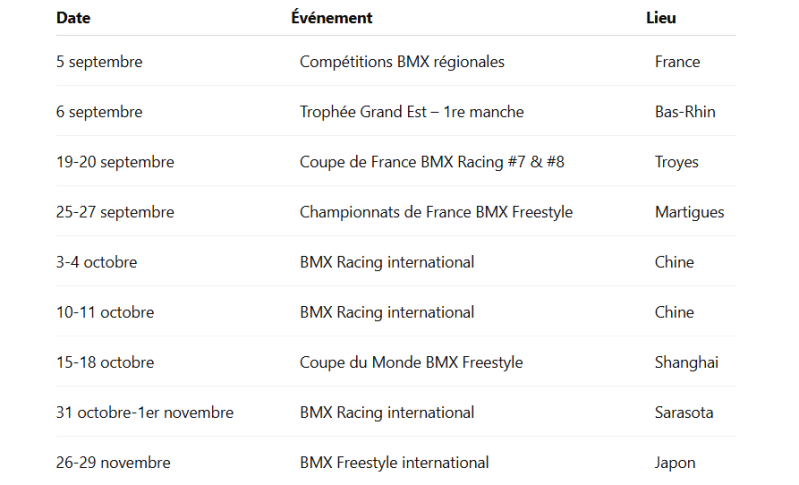799x485 pixels.
Task: Select Coupe du Monde BMX Freestyle
Action: click(x=411, y=363)
